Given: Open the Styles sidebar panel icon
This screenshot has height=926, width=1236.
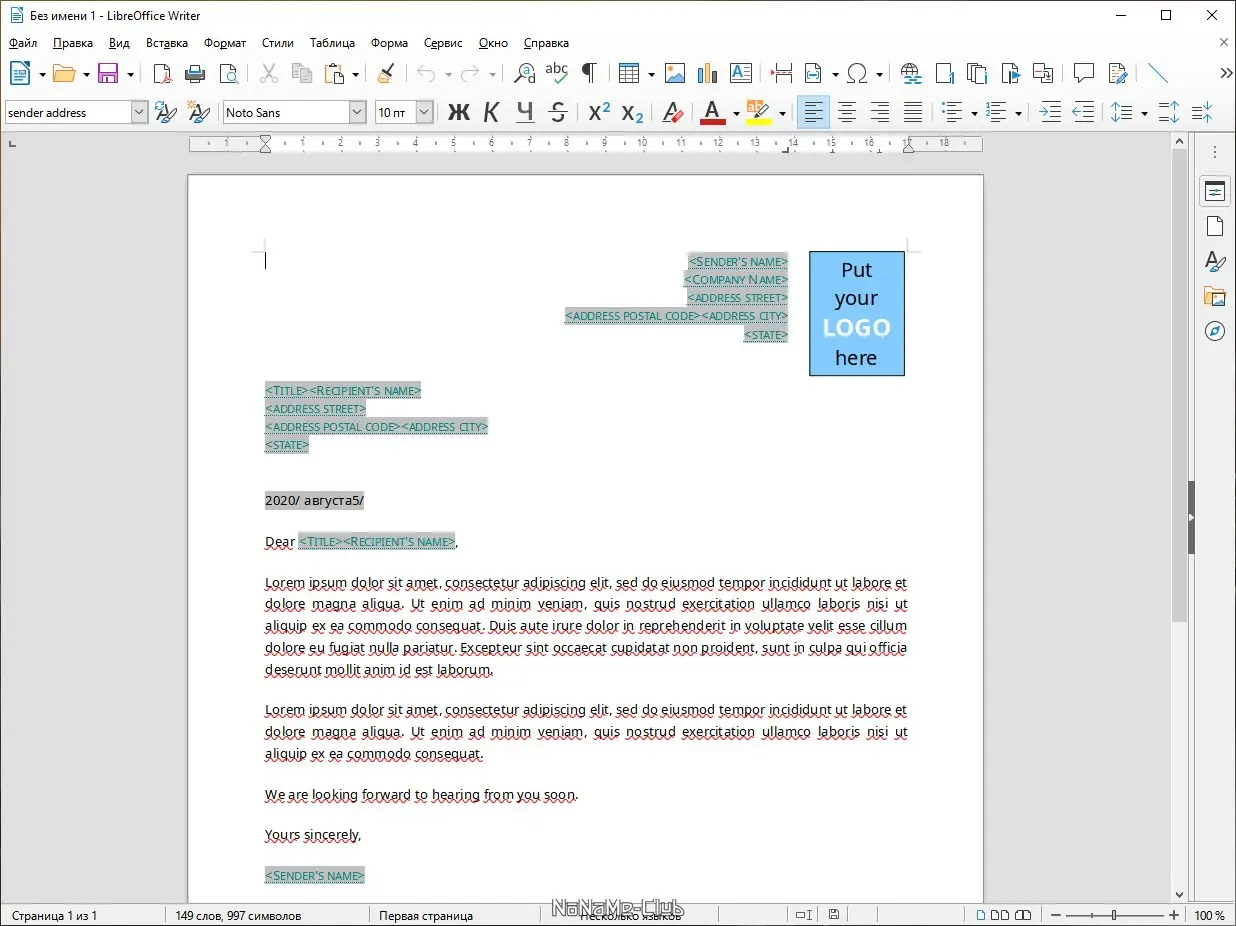Looking at the screenshot, I should 1215,261.
